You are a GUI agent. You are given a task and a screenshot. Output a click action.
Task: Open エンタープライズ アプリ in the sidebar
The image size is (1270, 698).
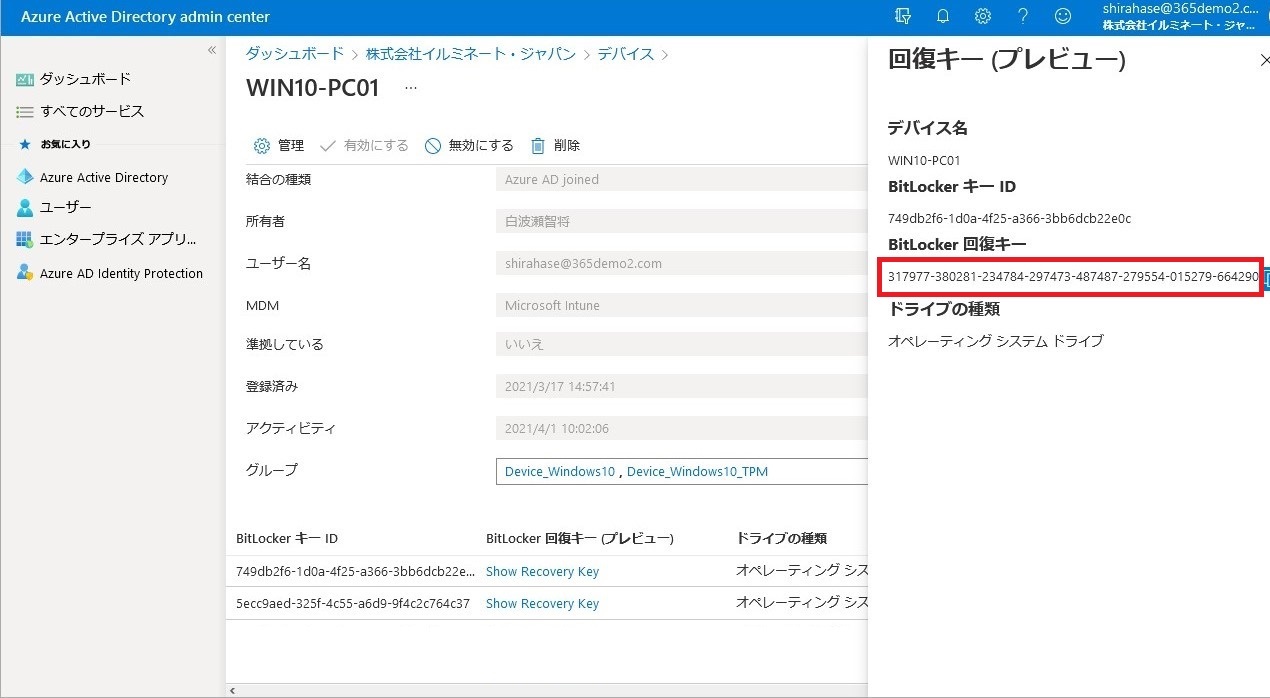point(118,240)
